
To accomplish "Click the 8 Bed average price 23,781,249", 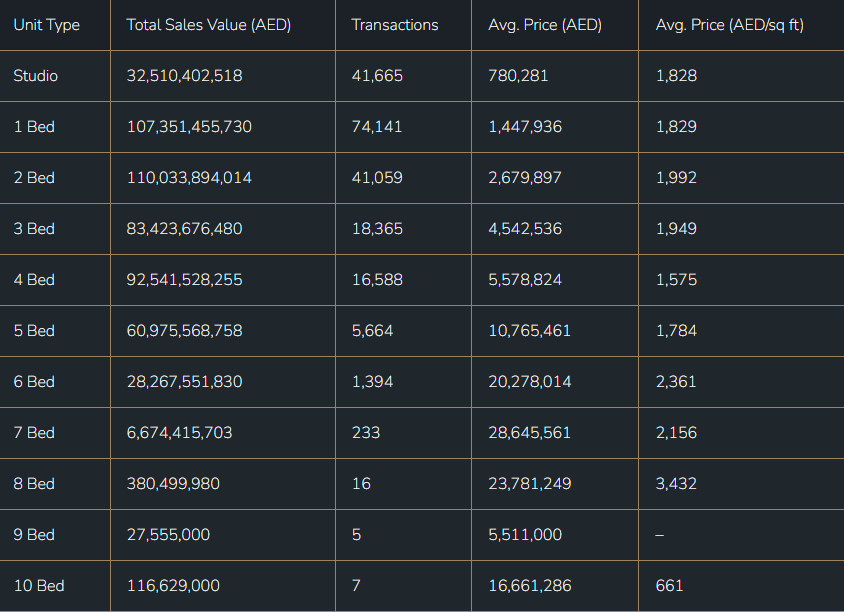I will tap(530, 484).
